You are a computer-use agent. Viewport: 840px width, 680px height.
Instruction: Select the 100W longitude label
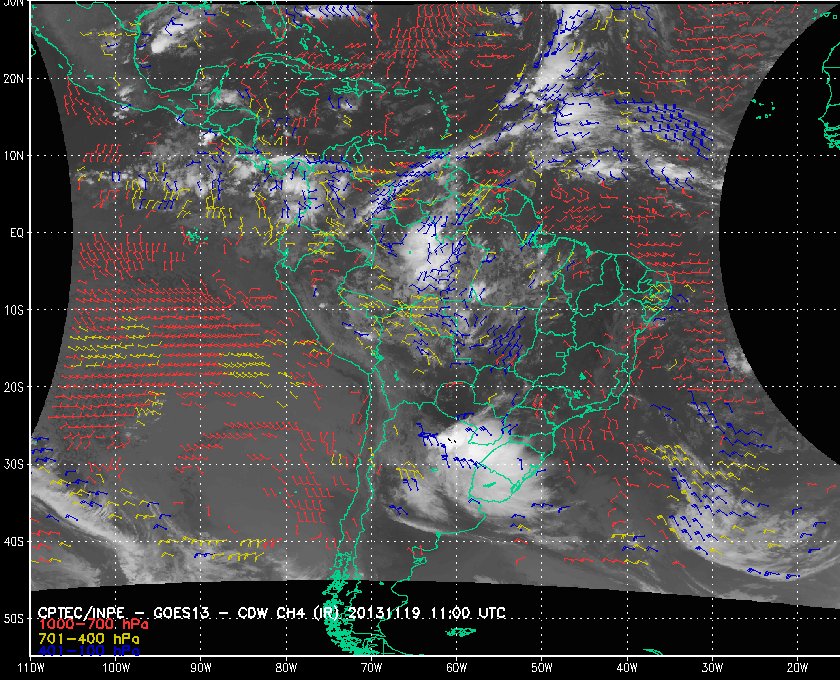(116, 668)
